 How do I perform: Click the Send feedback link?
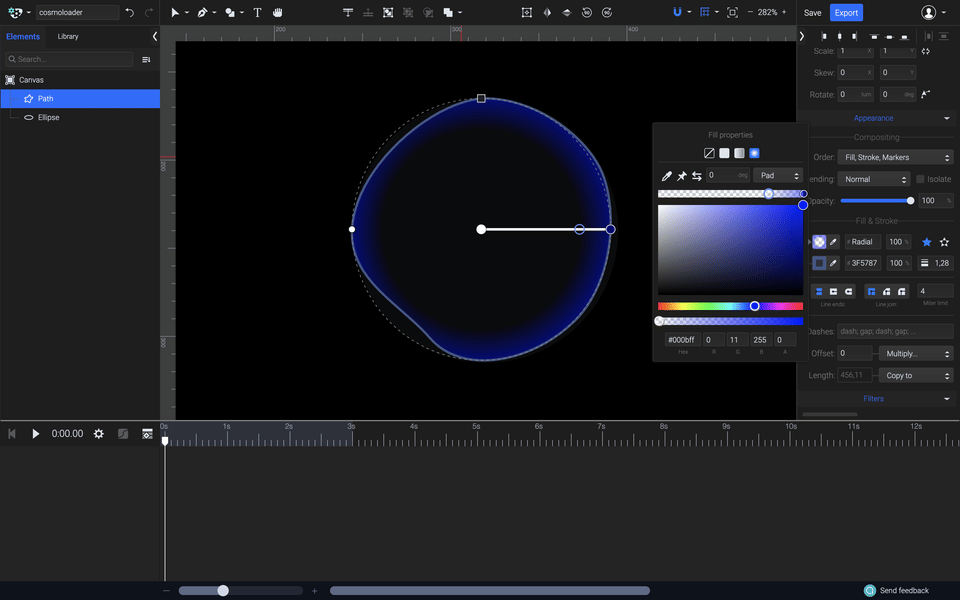905,590
